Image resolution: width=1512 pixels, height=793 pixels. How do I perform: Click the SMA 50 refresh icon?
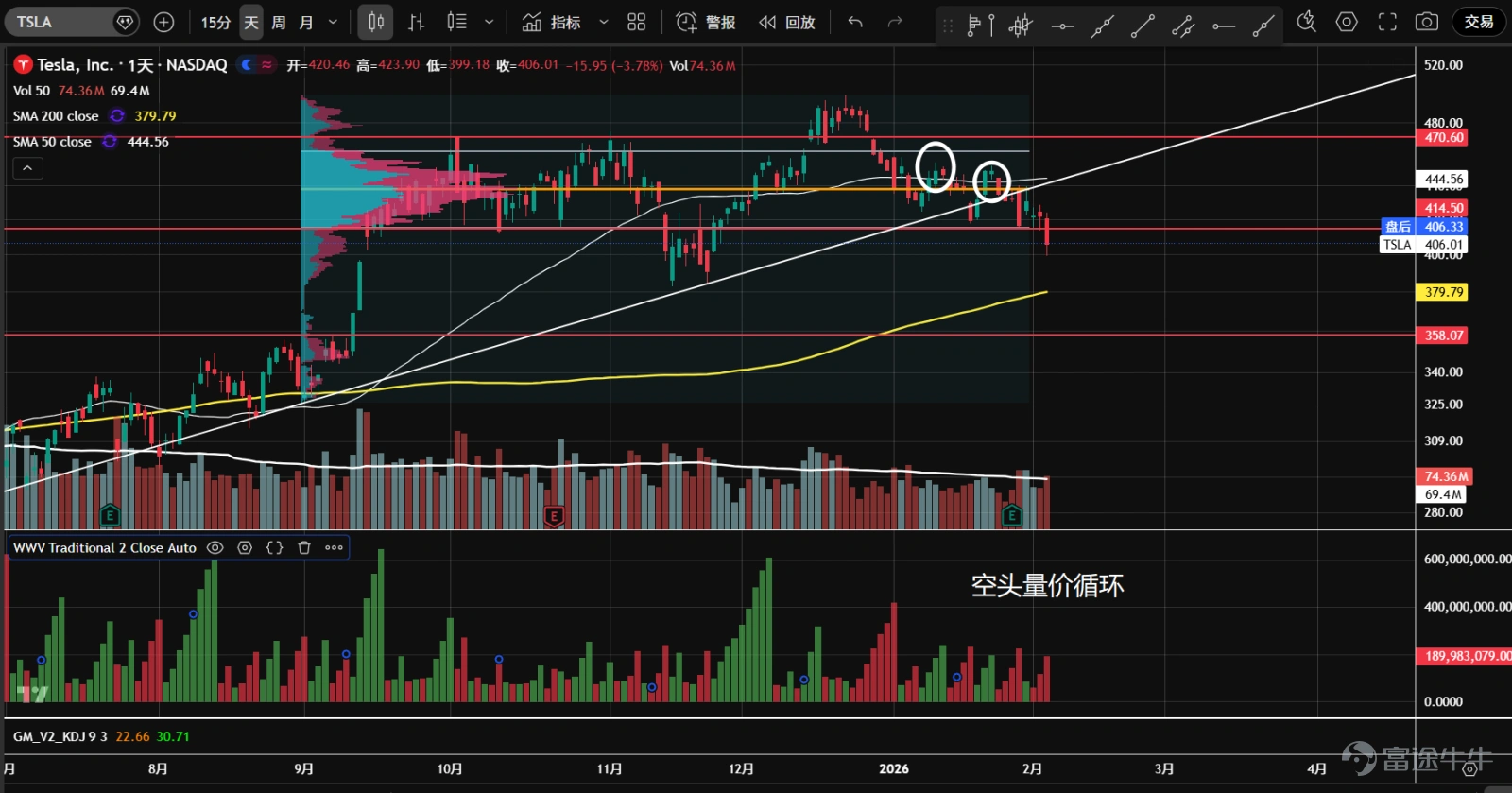[x=110, y=141]
